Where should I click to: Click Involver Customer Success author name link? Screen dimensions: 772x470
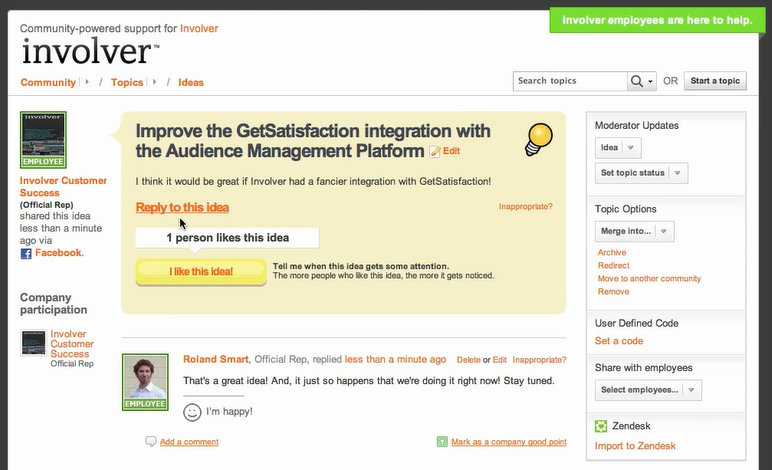(x=63, y=187)
